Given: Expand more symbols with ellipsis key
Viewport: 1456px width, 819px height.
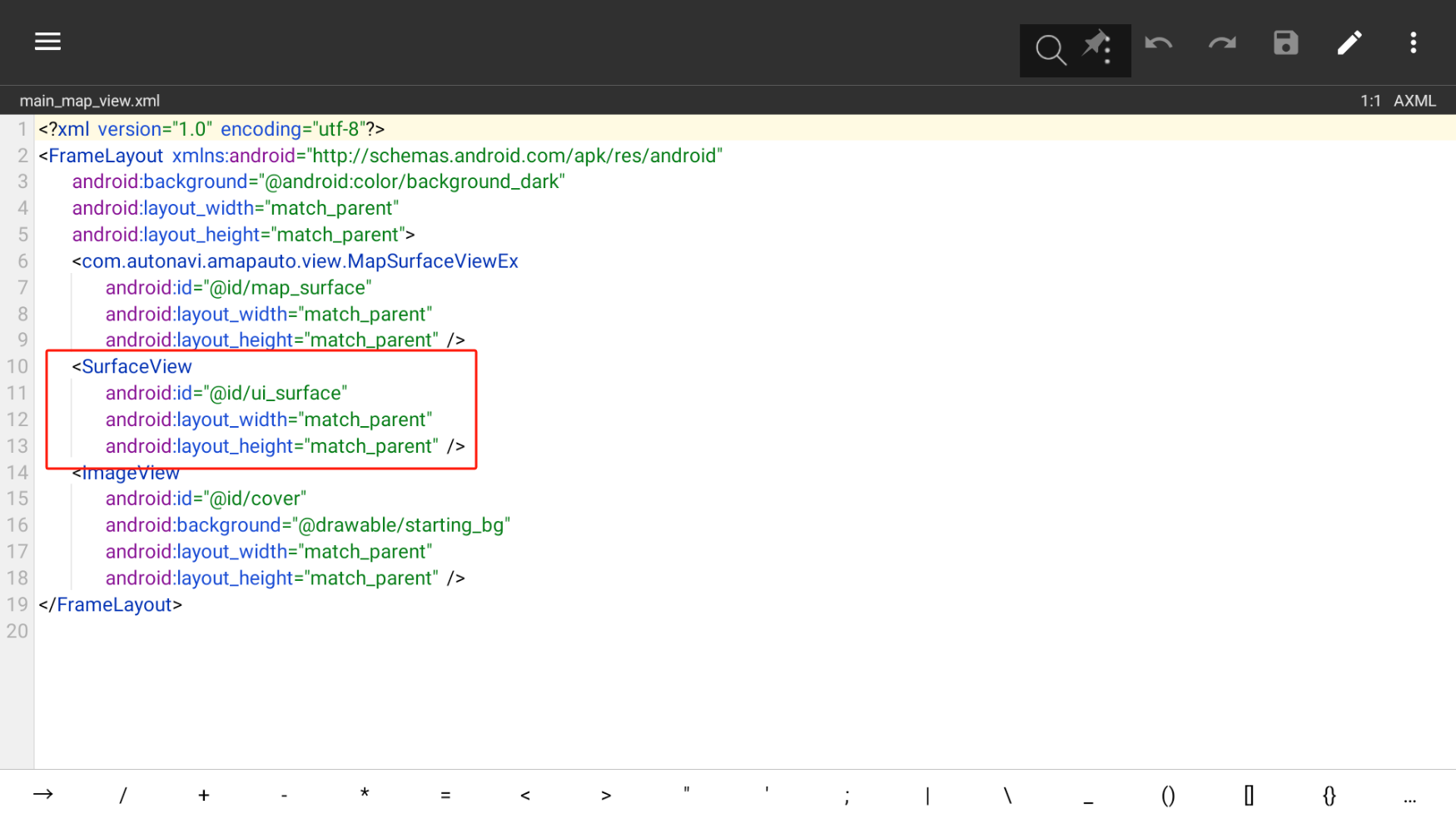Looking at the screenshot, I should click(x=1409, y=797).
